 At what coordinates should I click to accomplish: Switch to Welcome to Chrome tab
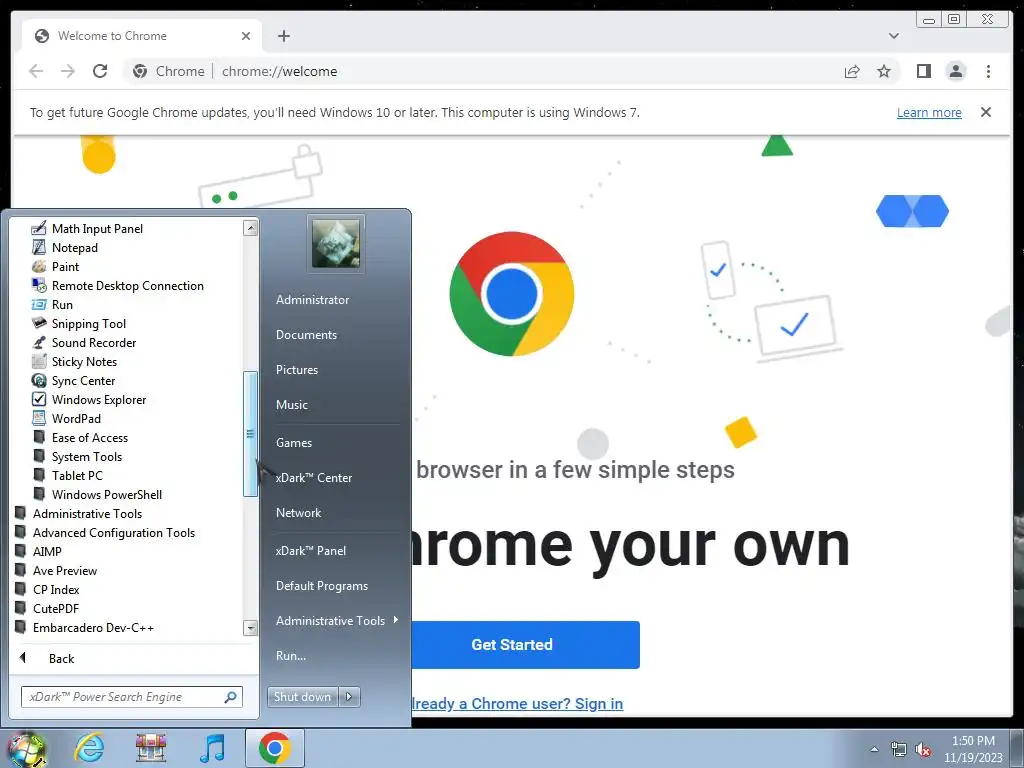pyautogui.click(x=142, y=36)
